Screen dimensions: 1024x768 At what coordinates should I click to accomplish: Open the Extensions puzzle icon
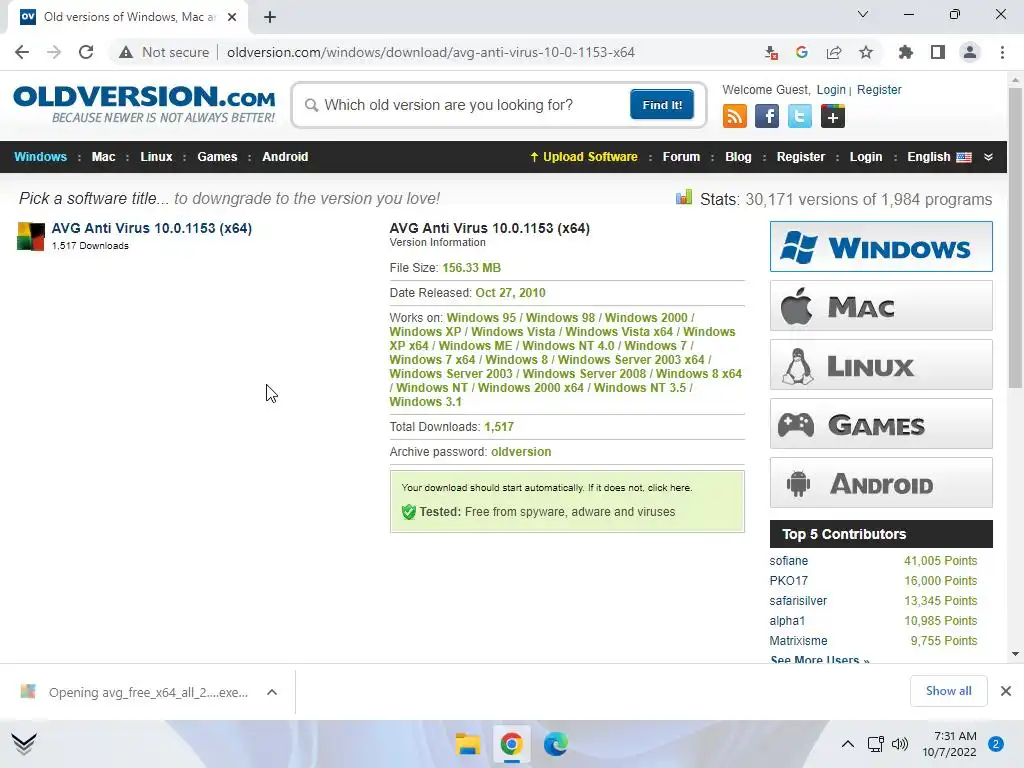pos(905,52)
